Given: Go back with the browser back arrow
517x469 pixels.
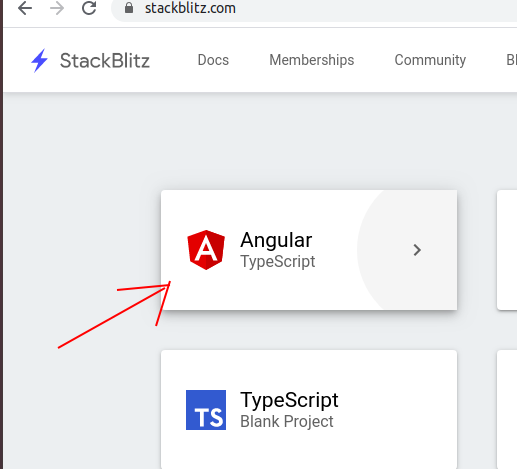Looking at the screenshot, I should click(25, 8).
